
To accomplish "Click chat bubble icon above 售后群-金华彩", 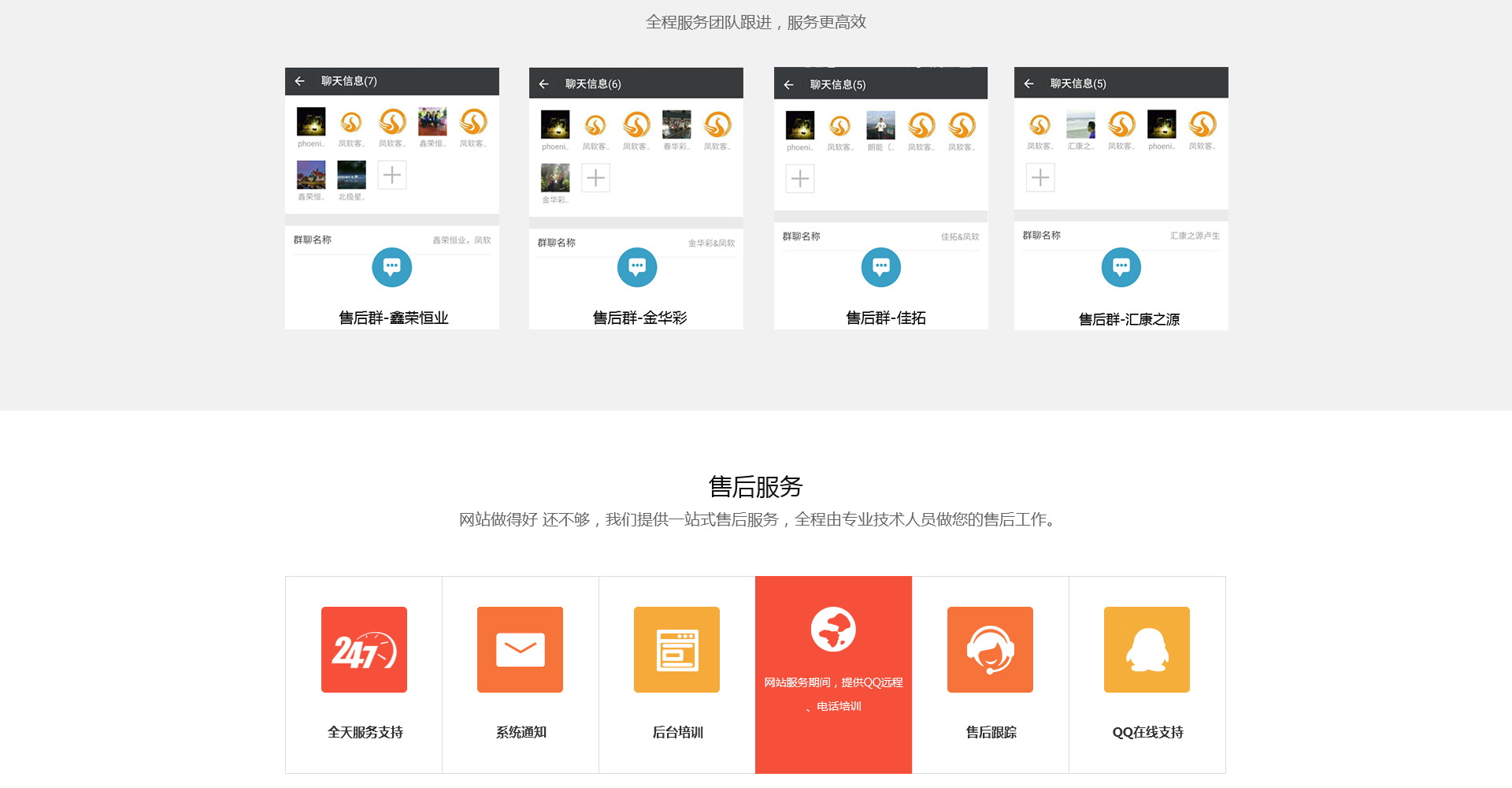I will 637,268.
